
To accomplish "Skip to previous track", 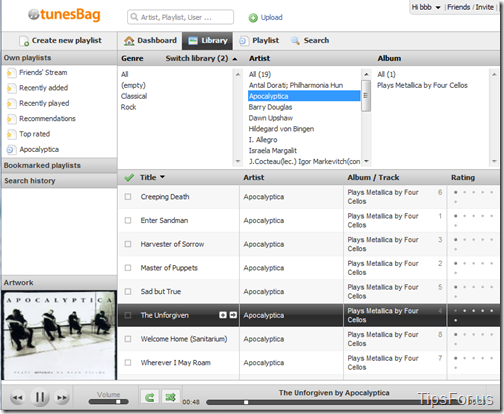I will point(18,397).
